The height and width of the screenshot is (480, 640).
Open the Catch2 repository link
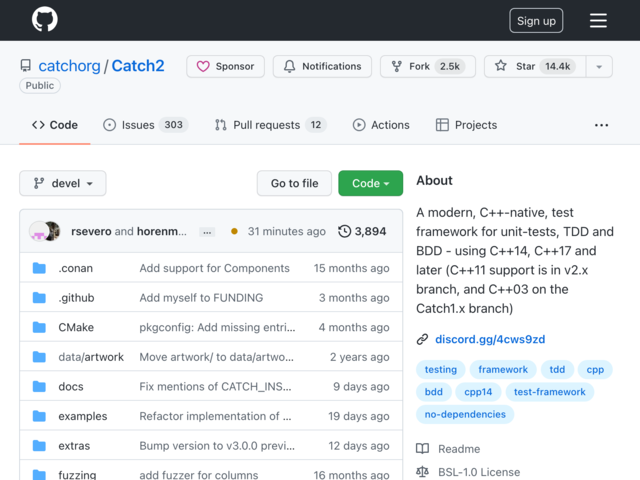[138, 66]
